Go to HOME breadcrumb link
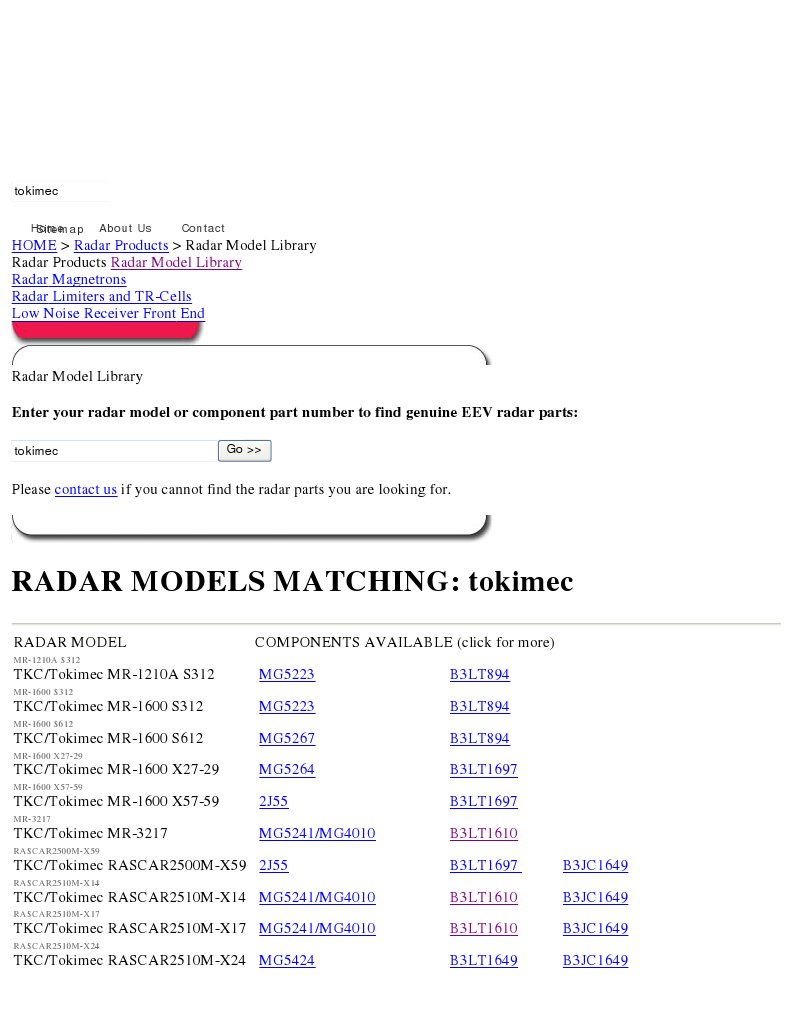The width and height of the screenshot is (791, 1023). (34, 245)
